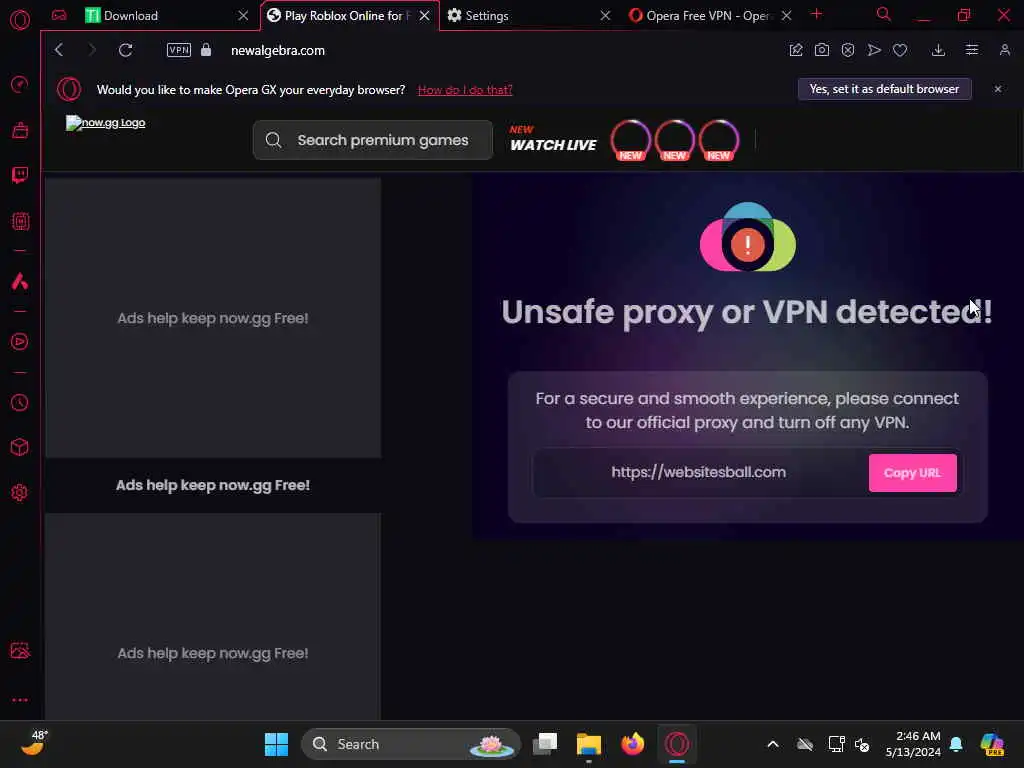Take a snapshot with camera icon

pyautogui.click(x=822, y=50)
